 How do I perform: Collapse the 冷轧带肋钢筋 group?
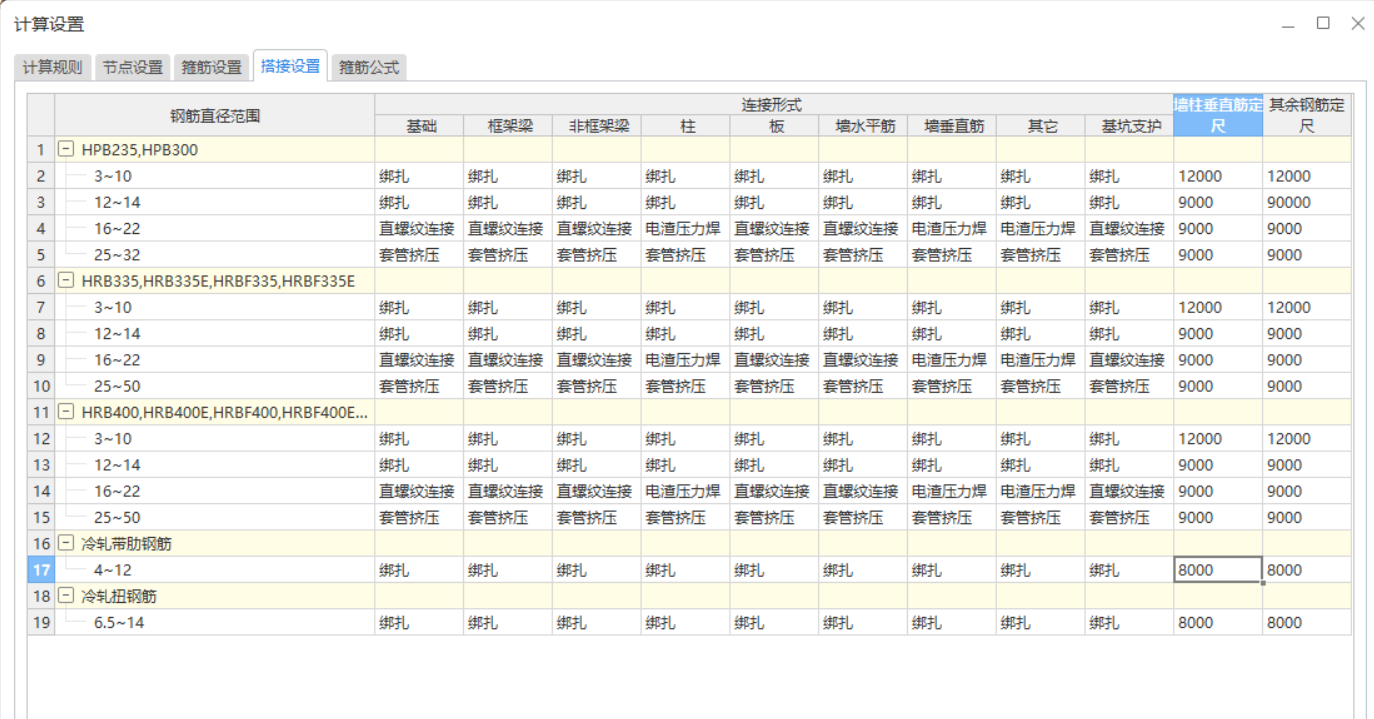[x=65, y=543]
